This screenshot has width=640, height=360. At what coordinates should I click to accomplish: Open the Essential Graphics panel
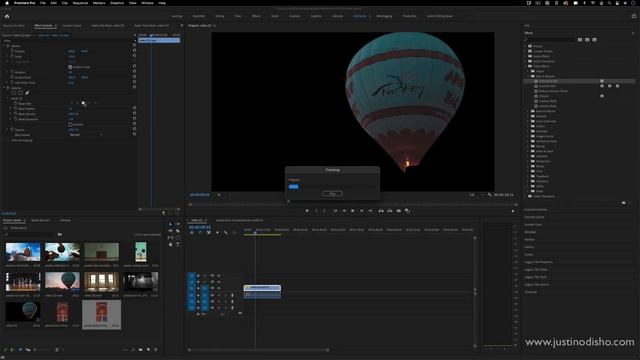tap(536, 210)
